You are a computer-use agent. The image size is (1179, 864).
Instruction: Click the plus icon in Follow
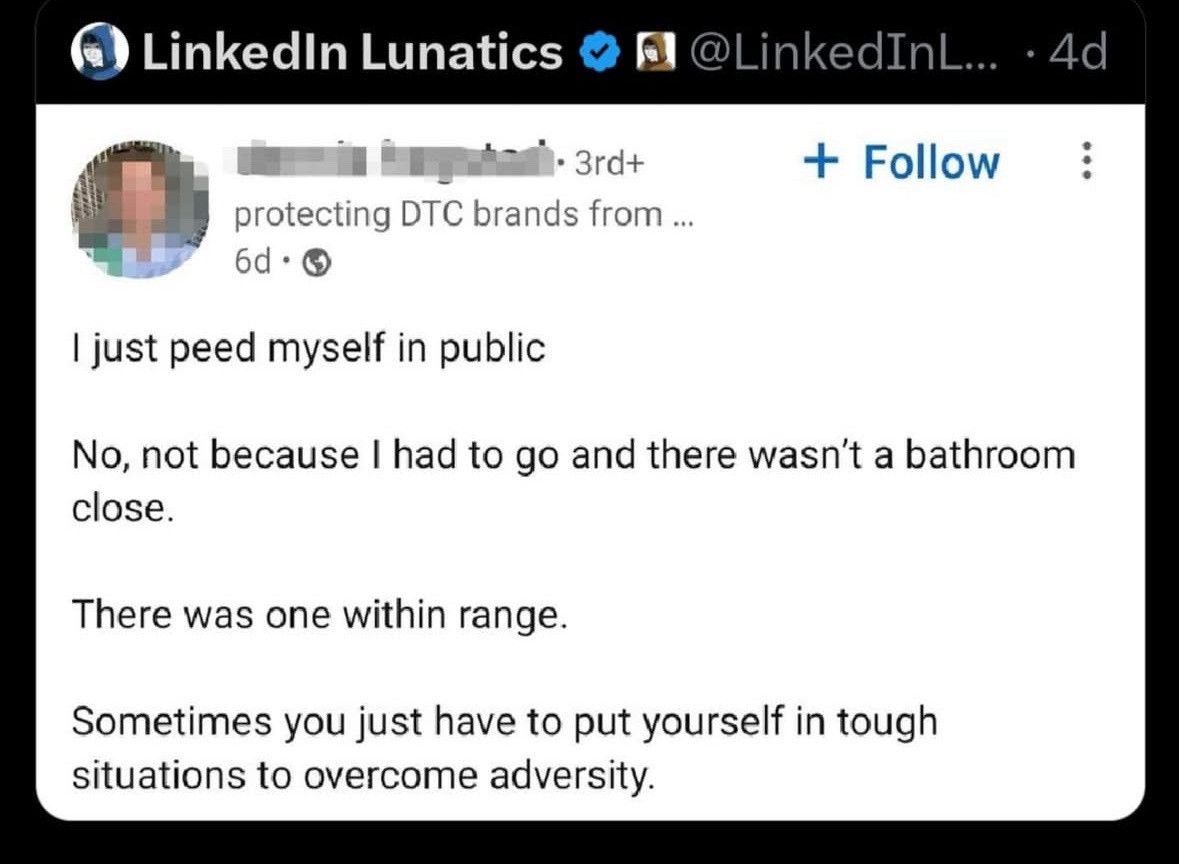coord(821,161)
